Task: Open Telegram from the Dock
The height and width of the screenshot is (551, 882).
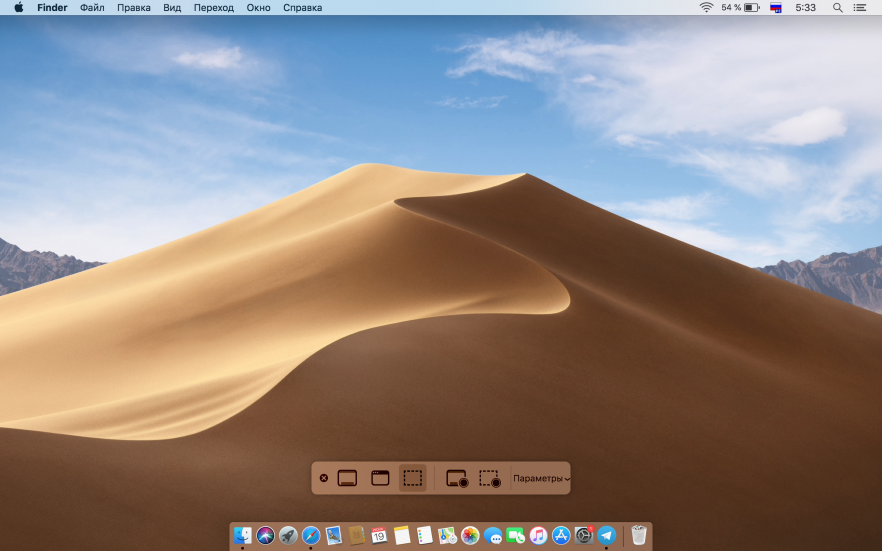Action: pos(606,535)
